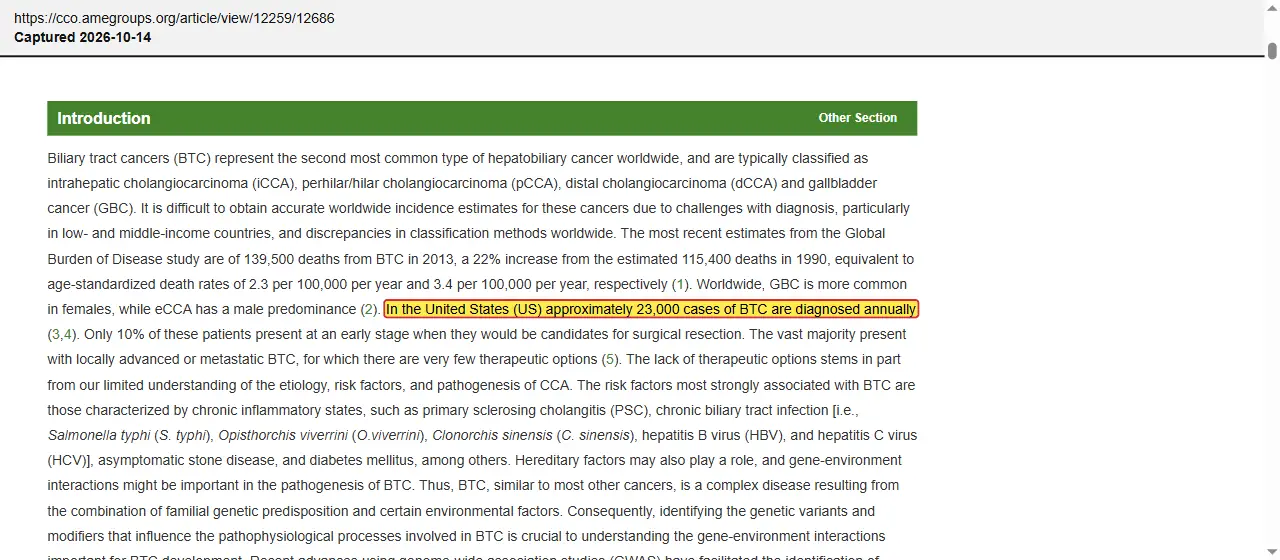Viewport: 1280px width, 560px height.
Task: Open citation reference 4
Action: coord(69,335)
